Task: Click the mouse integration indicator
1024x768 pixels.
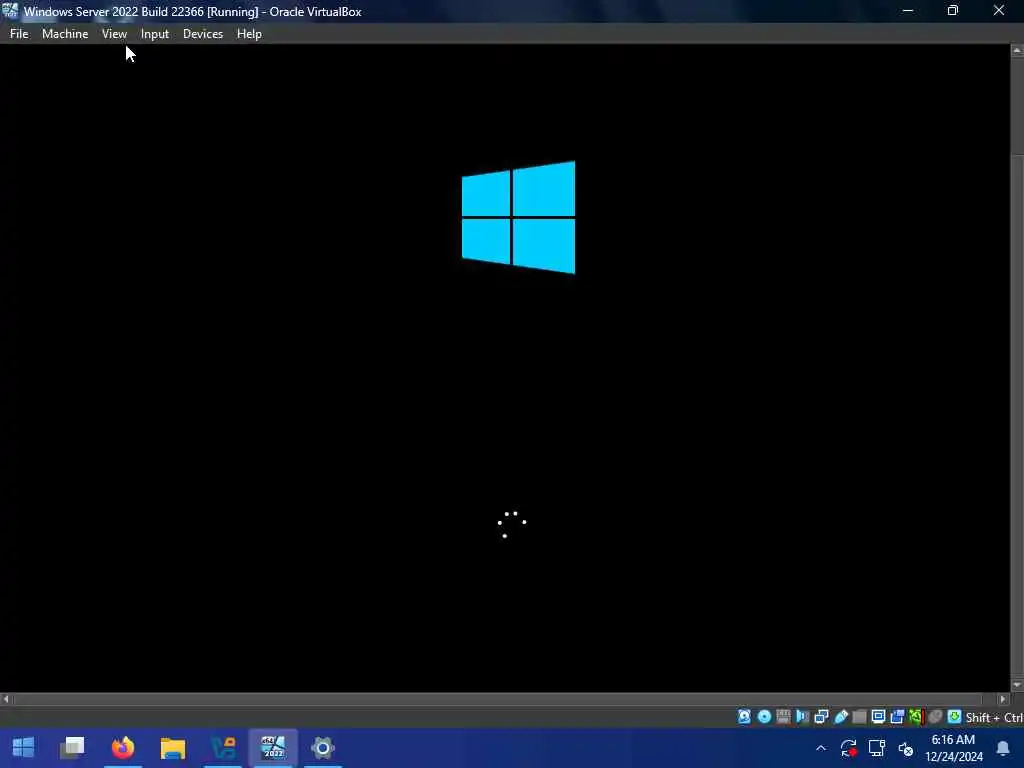Action: [x=935, y=716]
